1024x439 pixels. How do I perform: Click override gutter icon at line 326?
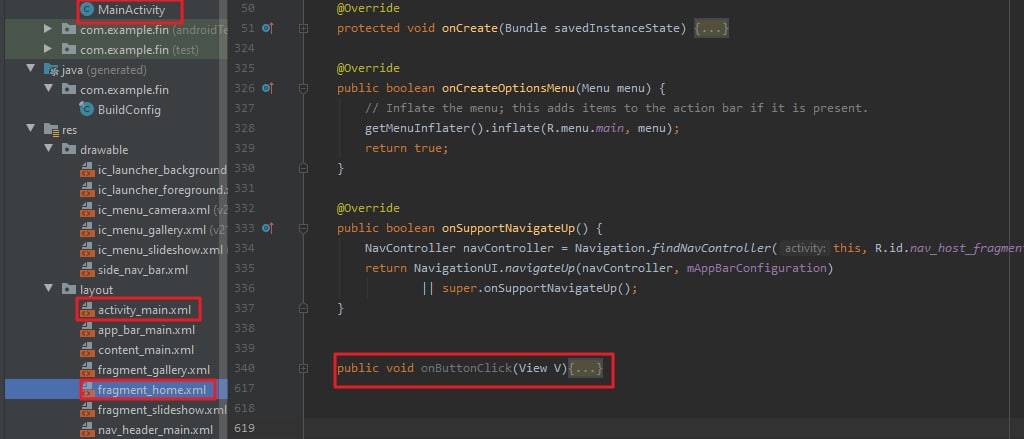268,88
